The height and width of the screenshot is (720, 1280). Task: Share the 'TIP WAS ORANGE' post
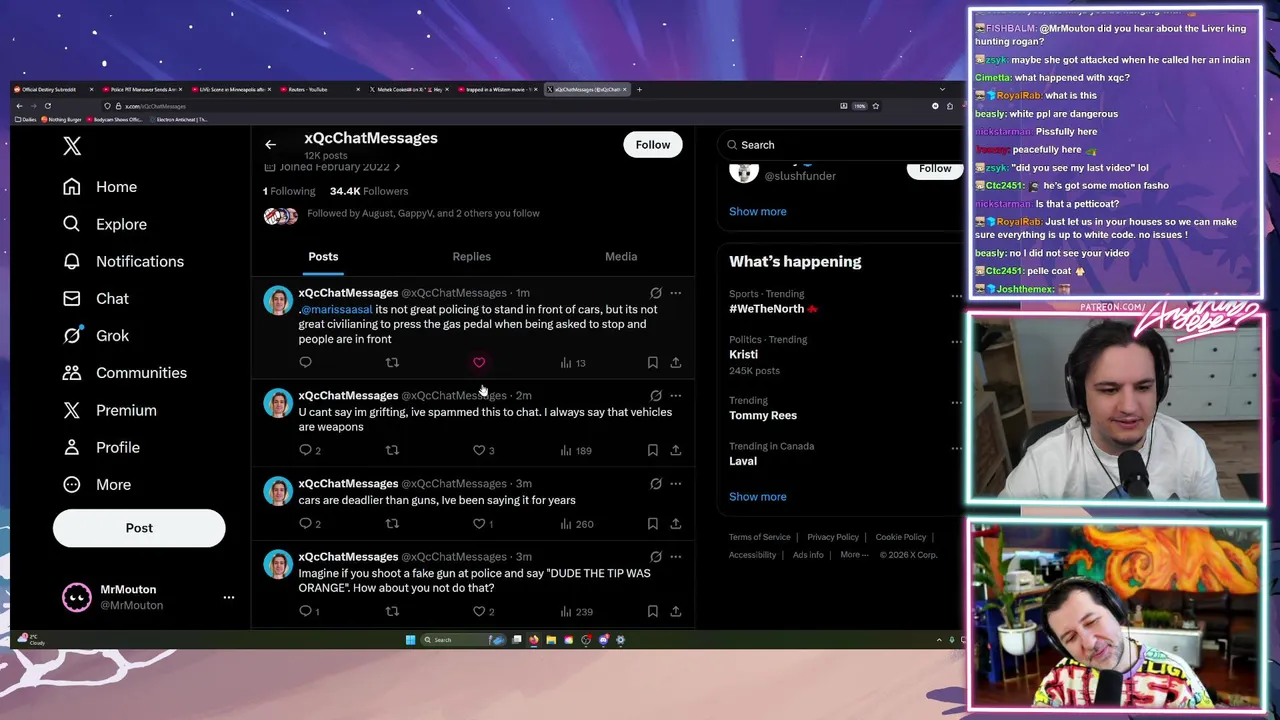click(676, 611)
